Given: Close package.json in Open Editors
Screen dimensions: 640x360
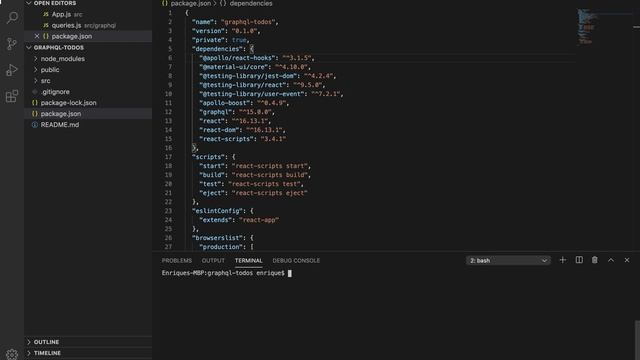Looking at the screenshot, I should [37, 36].
